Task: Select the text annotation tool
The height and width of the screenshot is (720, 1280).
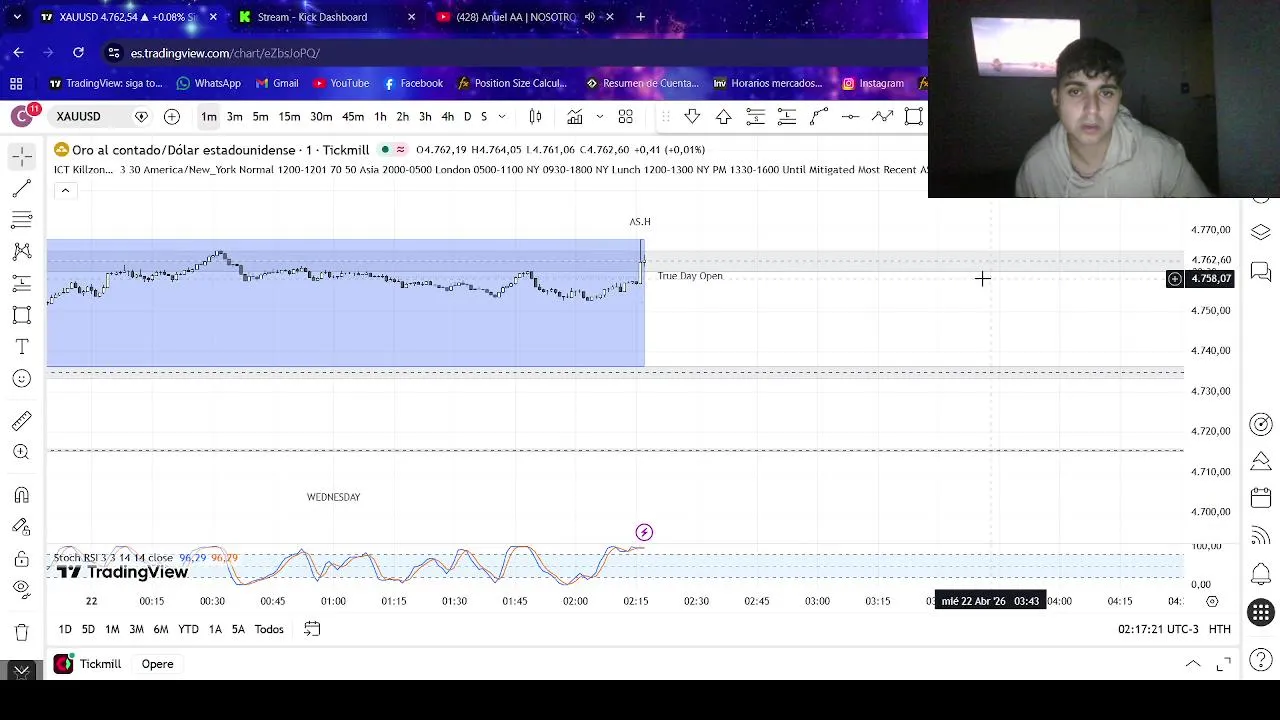Action: (x=22, y=347)
